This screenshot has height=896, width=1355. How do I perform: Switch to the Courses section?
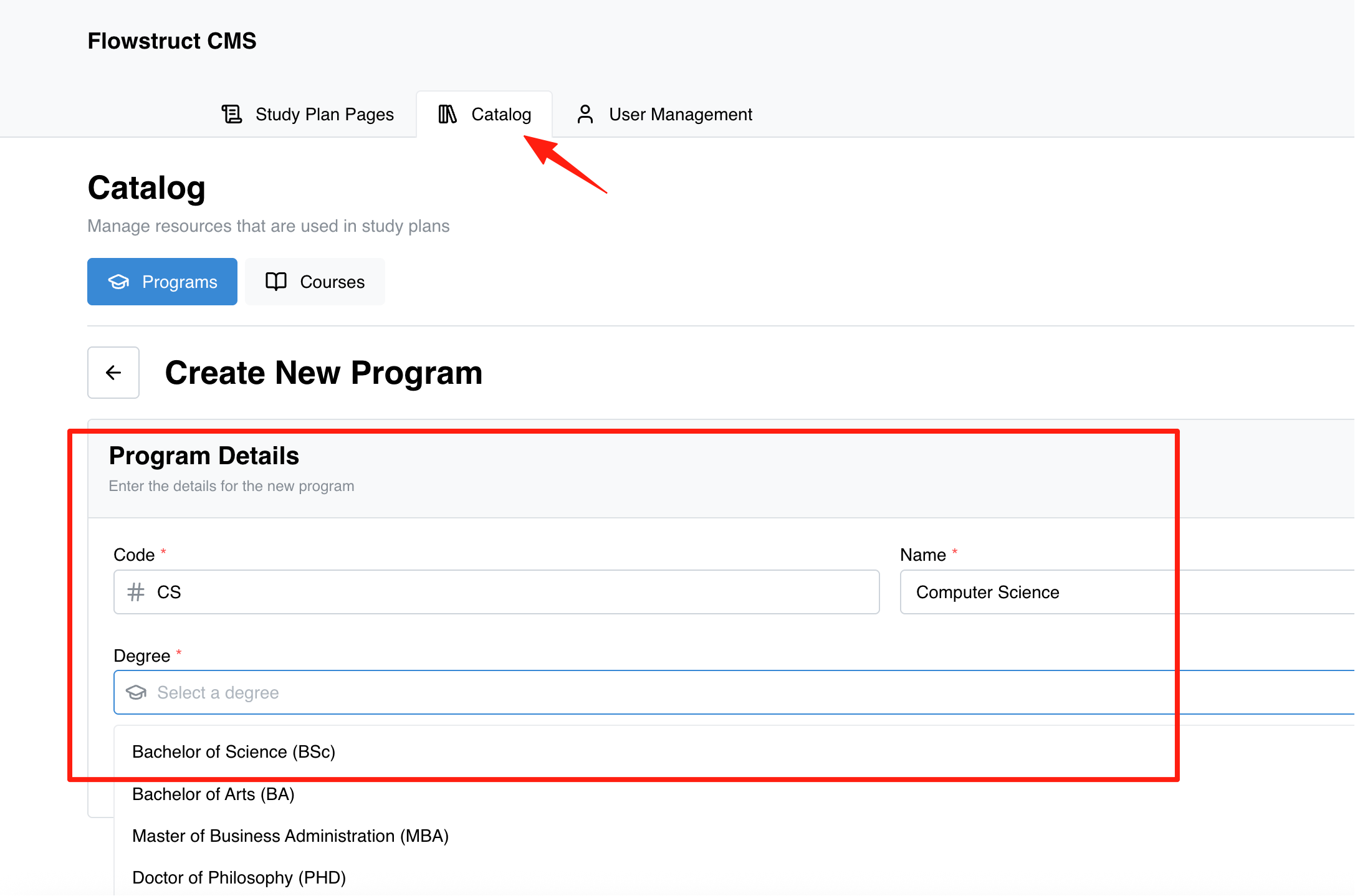pos(315,282)
